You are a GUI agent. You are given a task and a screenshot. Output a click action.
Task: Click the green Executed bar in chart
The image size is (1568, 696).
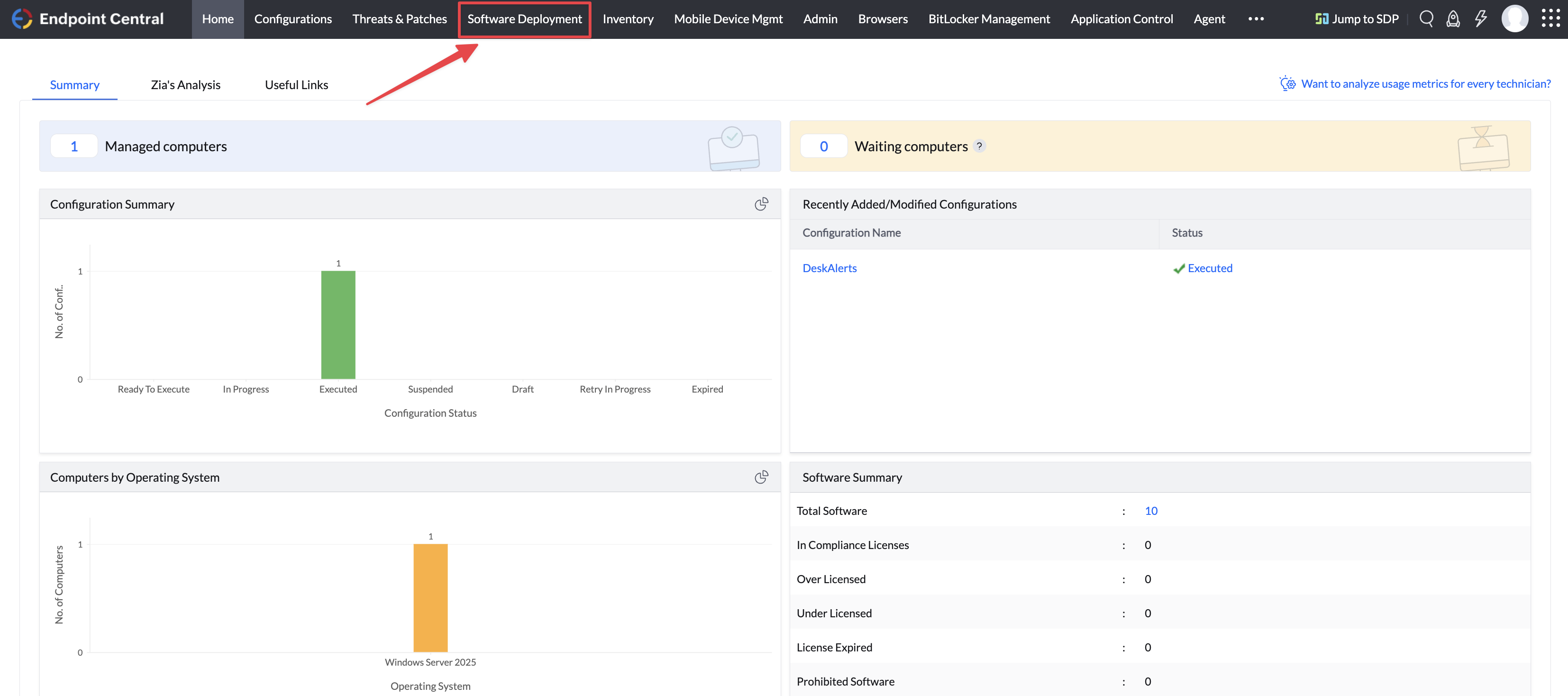click(x=338, y=325)
